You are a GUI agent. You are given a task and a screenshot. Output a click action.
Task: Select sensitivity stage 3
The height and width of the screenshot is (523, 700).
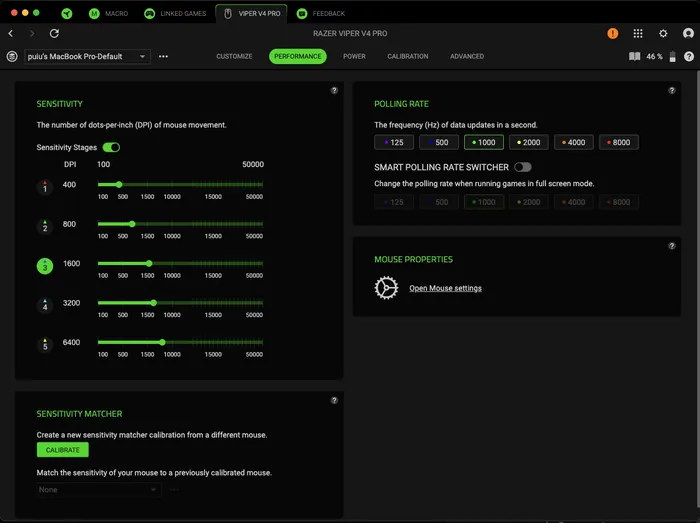45,266
